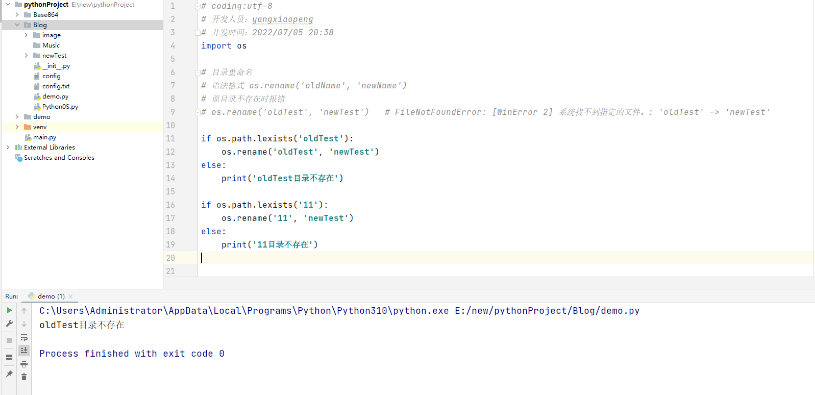Toggle the Pin Tab pushpin icon

tap(9, 374)
